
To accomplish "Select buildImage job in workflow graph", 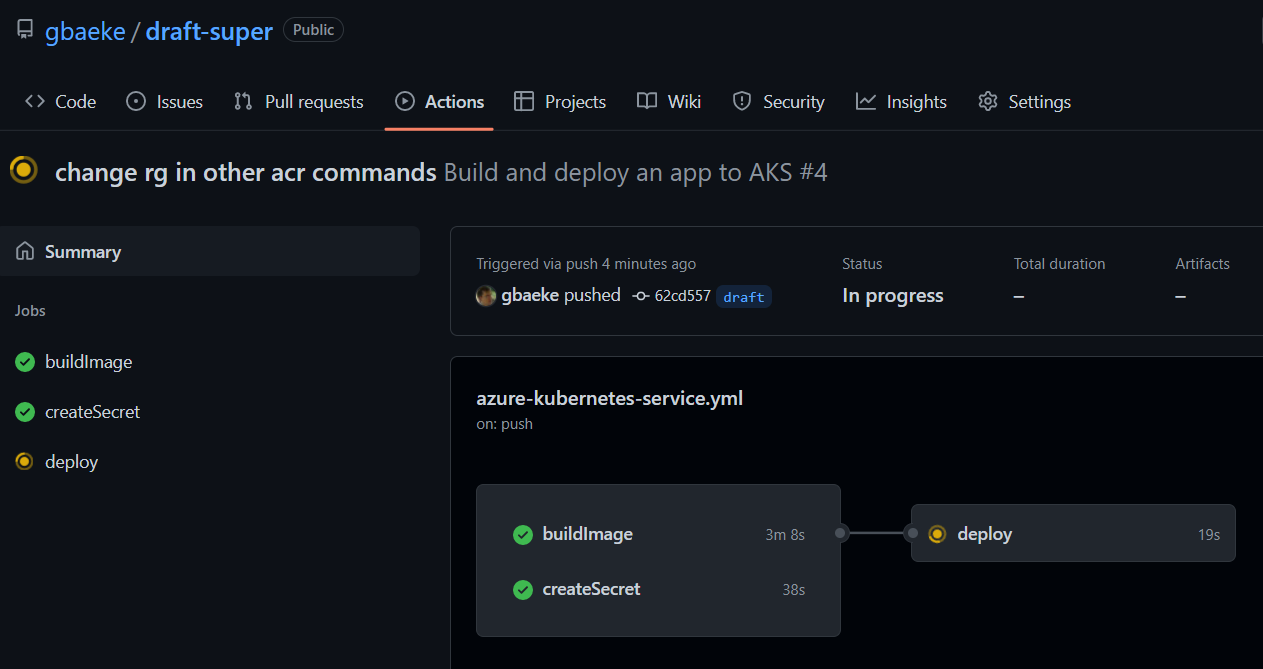I will 587,534.
